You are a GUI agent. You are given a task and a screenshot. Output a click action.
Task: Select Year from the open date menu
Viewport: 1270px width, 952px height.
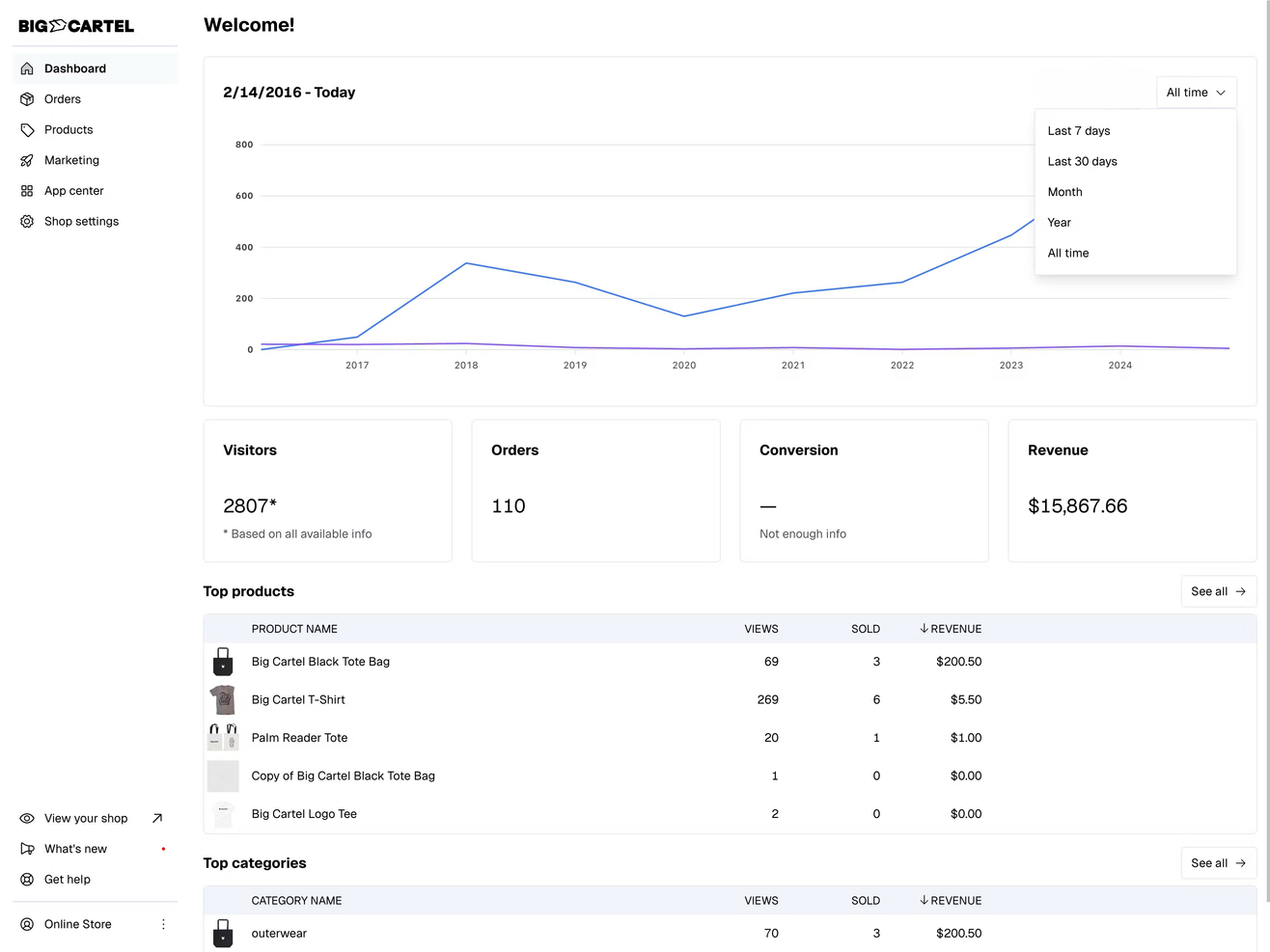[1059, 222]
